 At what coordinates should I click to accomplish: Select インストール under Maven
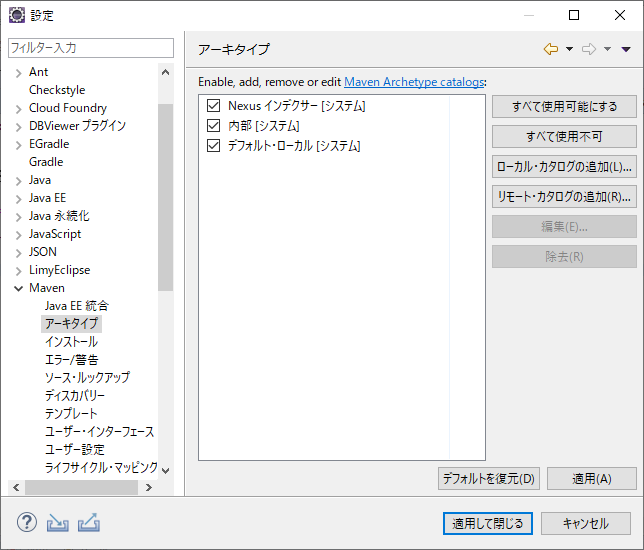tap(71, 342)
